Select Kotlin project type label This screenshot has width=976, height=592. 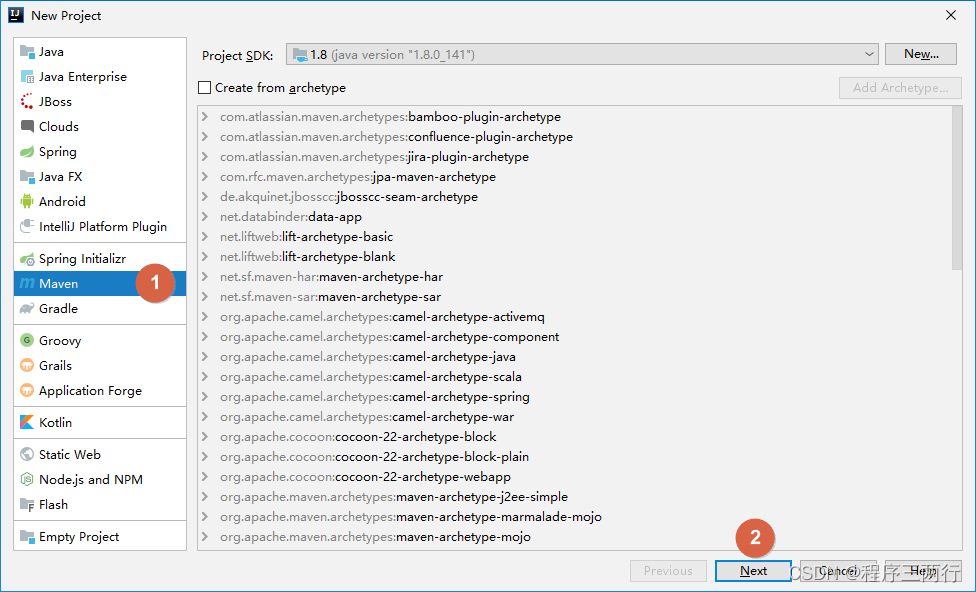55,422
